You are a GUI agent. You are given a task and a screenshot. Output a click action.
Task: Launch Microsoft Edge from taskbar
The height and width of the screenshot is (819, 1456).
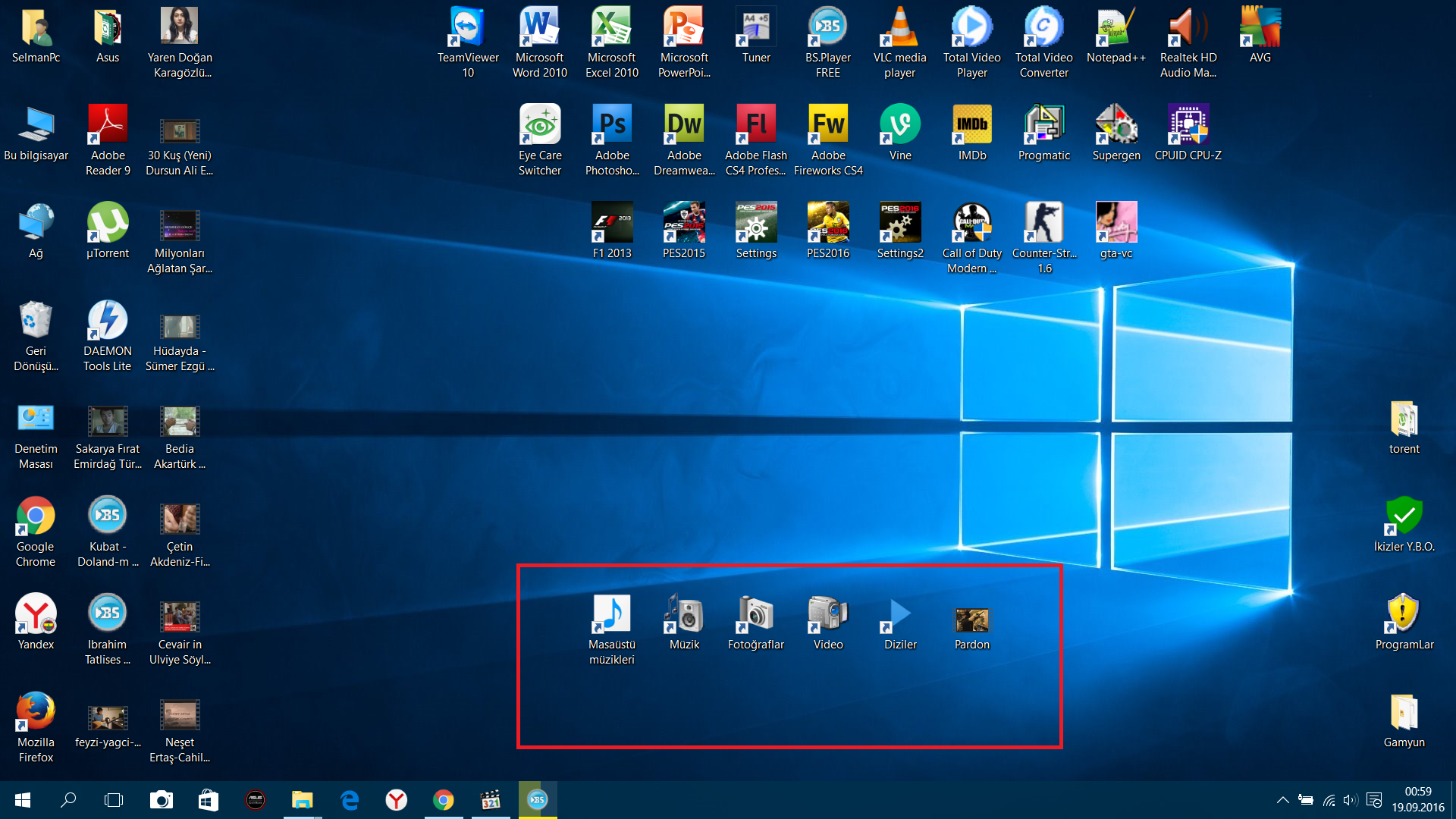350,800
